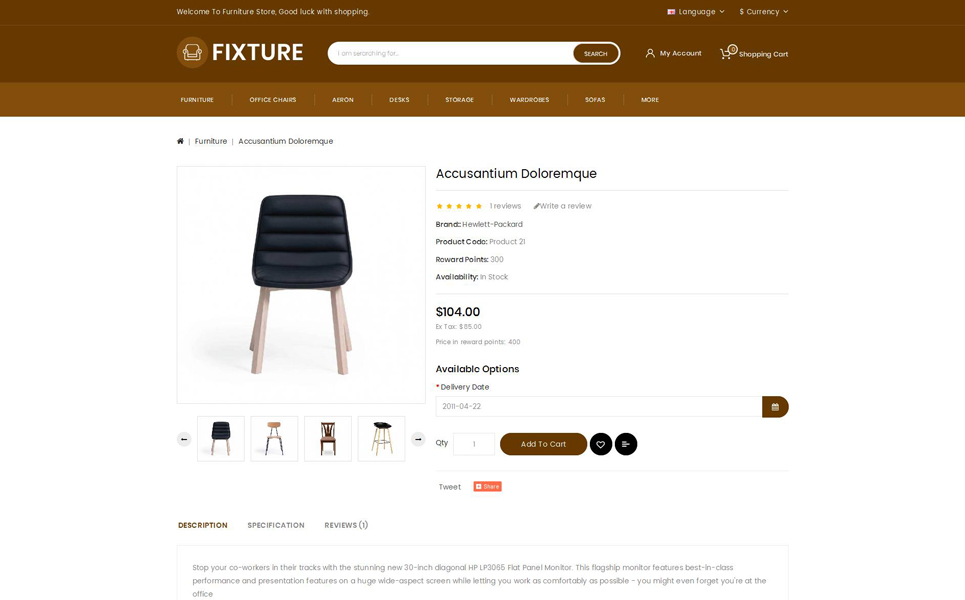Click the Add To Cart button
The height and width of the screenshot is (600, 965).
543,444
